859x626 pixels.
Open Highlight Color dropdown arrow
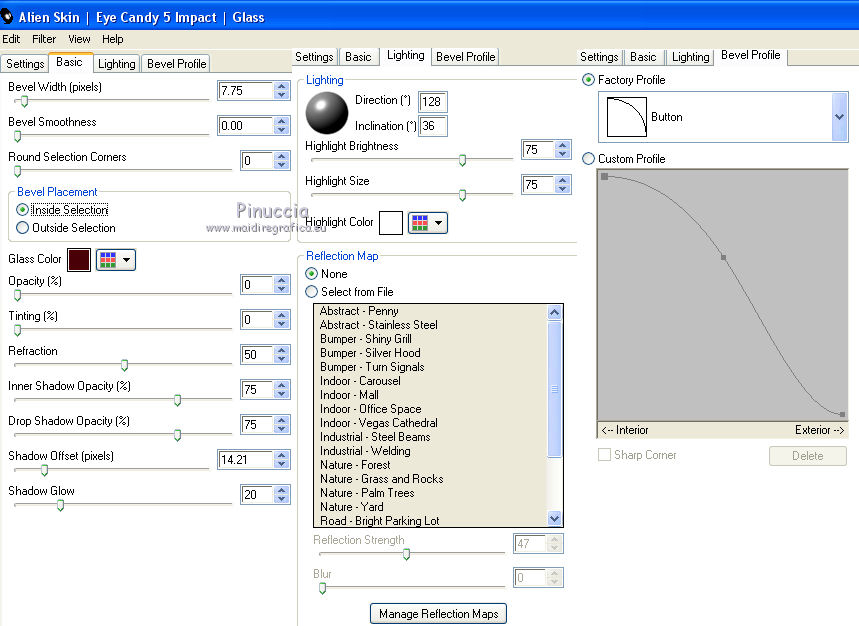tap(438, 223)
